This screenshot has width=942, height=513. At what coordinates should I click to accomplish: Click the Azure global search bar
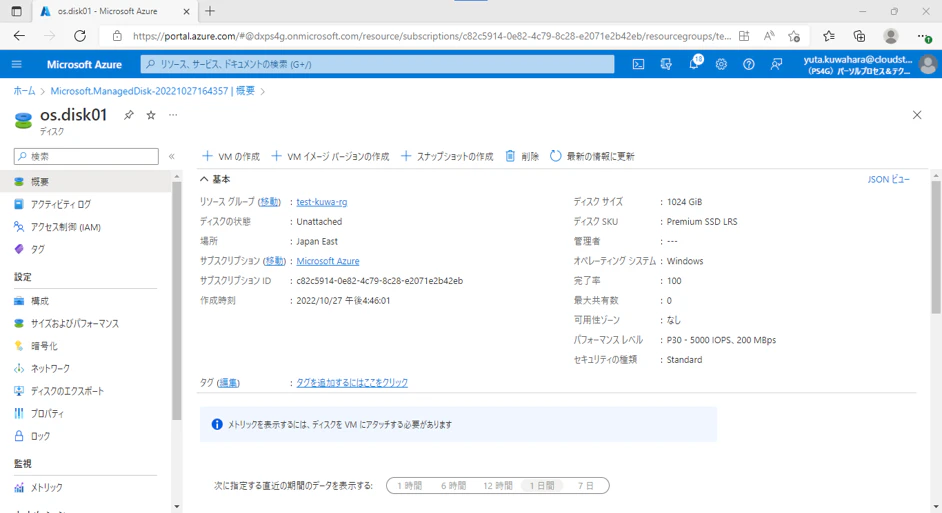377,64
